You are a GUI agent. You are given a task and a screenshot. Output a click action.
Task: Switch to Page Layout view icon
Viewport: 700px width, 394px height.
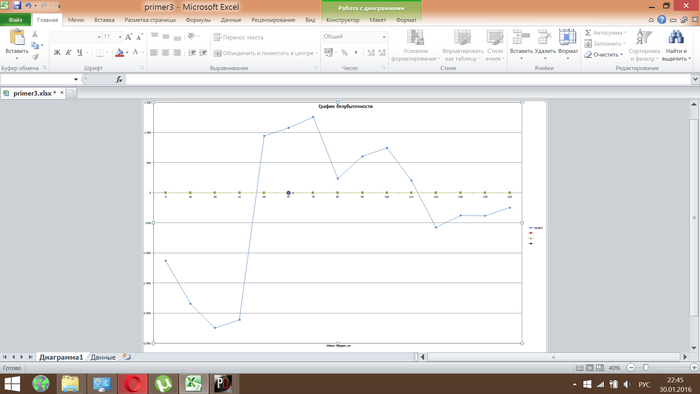(x=590, y=368)
